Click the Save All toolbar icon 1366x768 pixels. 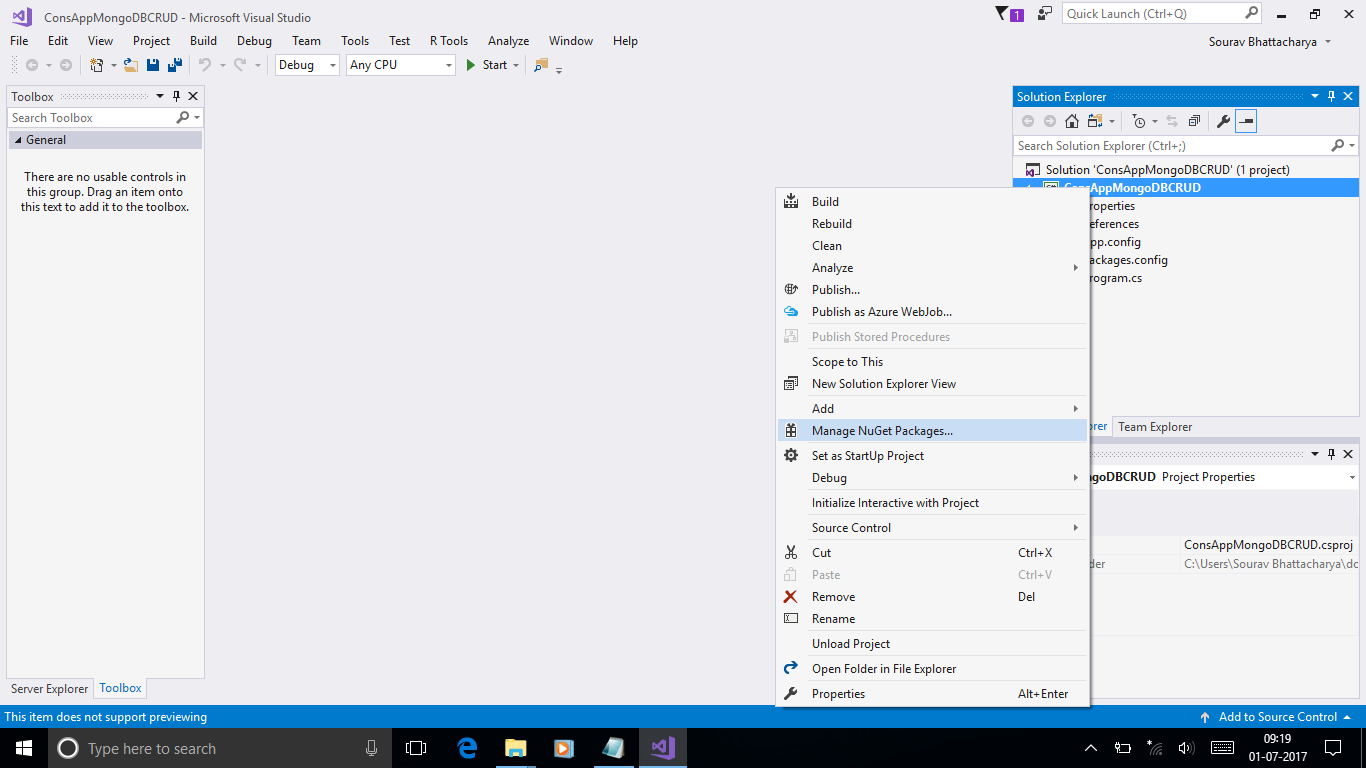[175, 65]
